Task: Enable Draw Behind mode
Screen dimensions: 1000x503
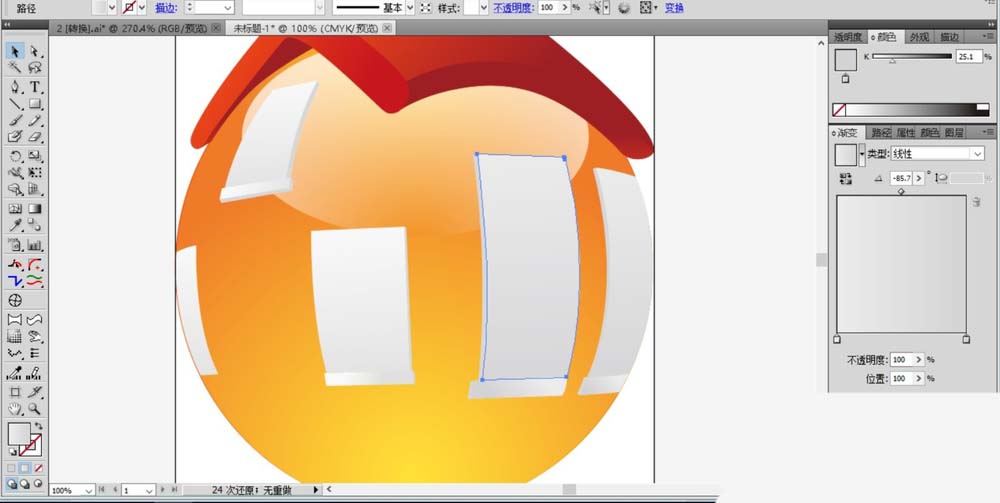Action: pyautogui.click(x=25, y=483)
